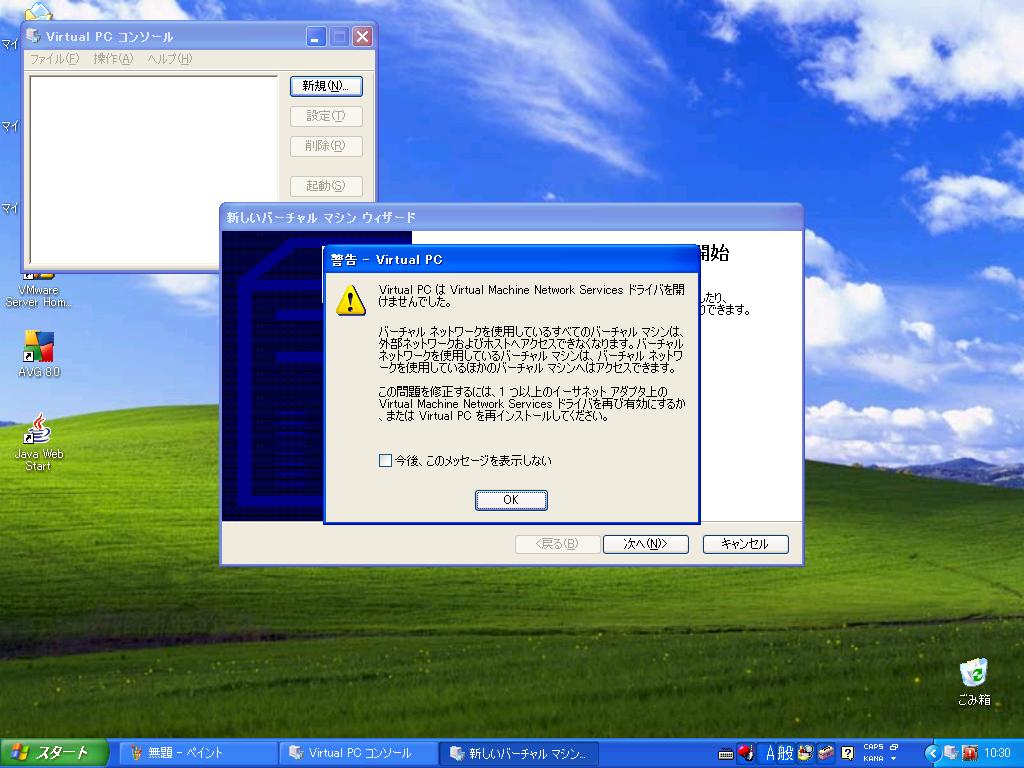Screen dimensions: 1024x768
Task: Click 設定(T) in the Virtual PC console
Action: [x=326, y=116]
